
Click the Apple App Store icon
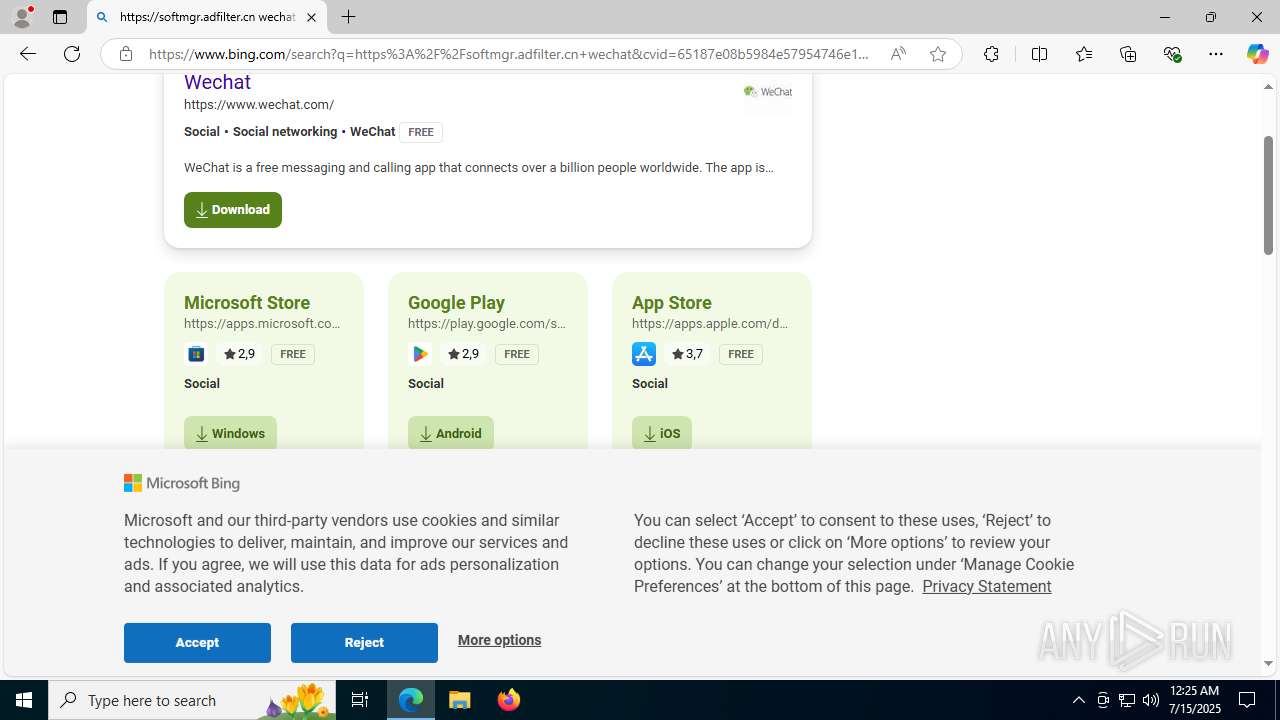click(644, 354)
